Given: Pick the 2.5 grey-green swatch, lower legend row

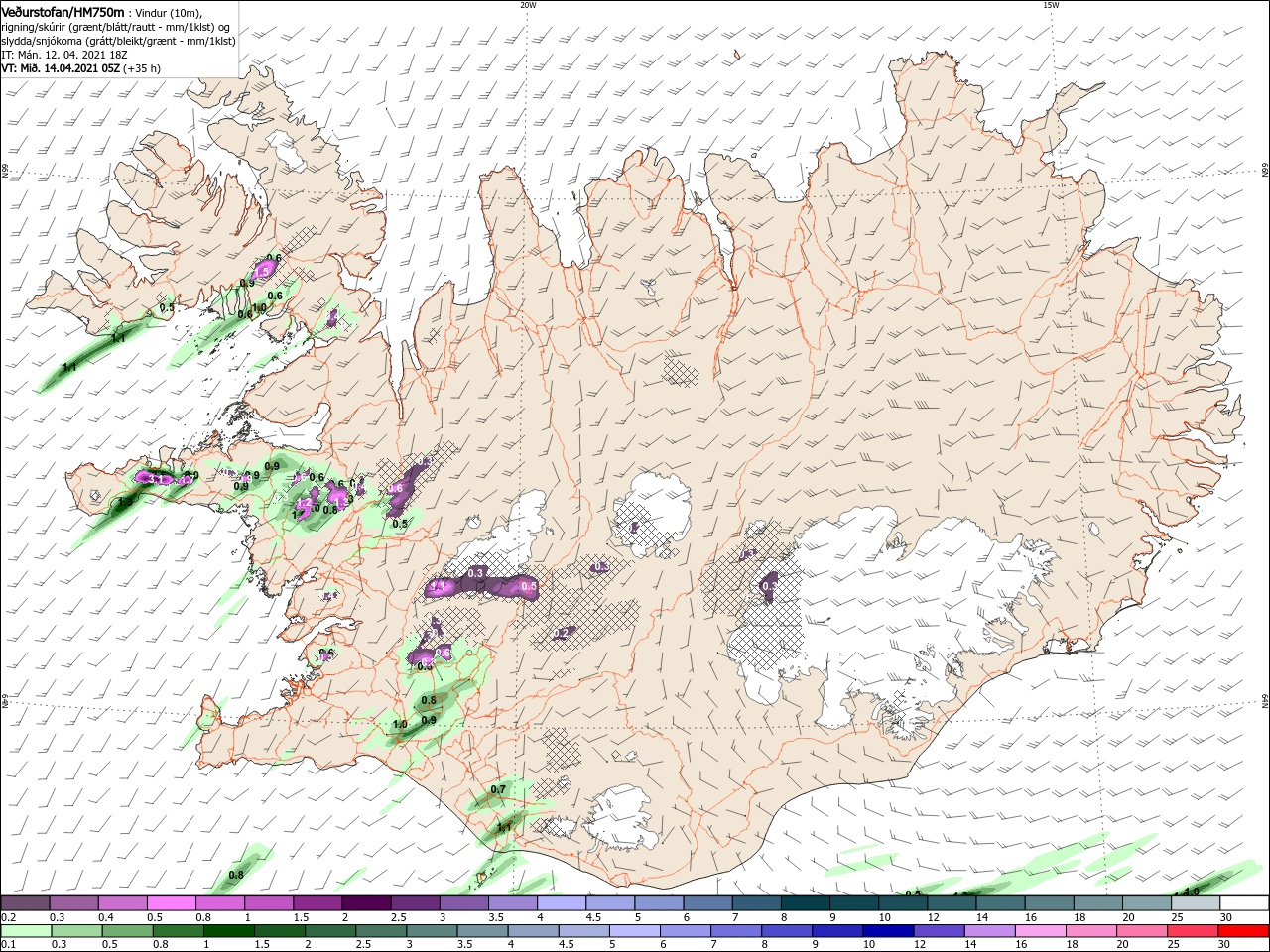Looking at the screenshot, I should pos(380,931).
